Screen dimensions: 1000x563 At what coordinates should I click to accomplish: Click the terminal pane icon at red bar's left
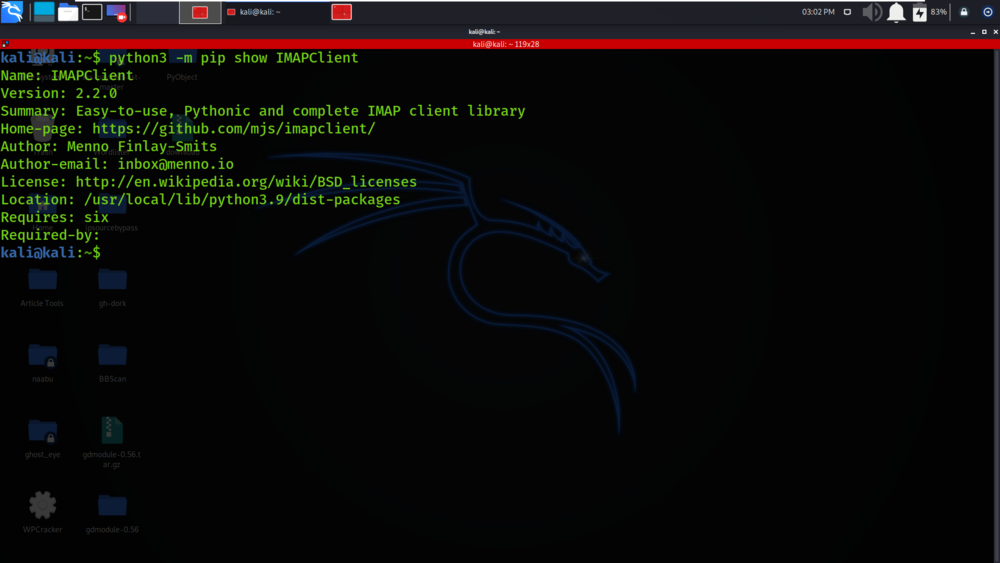(x=5, y=44)
